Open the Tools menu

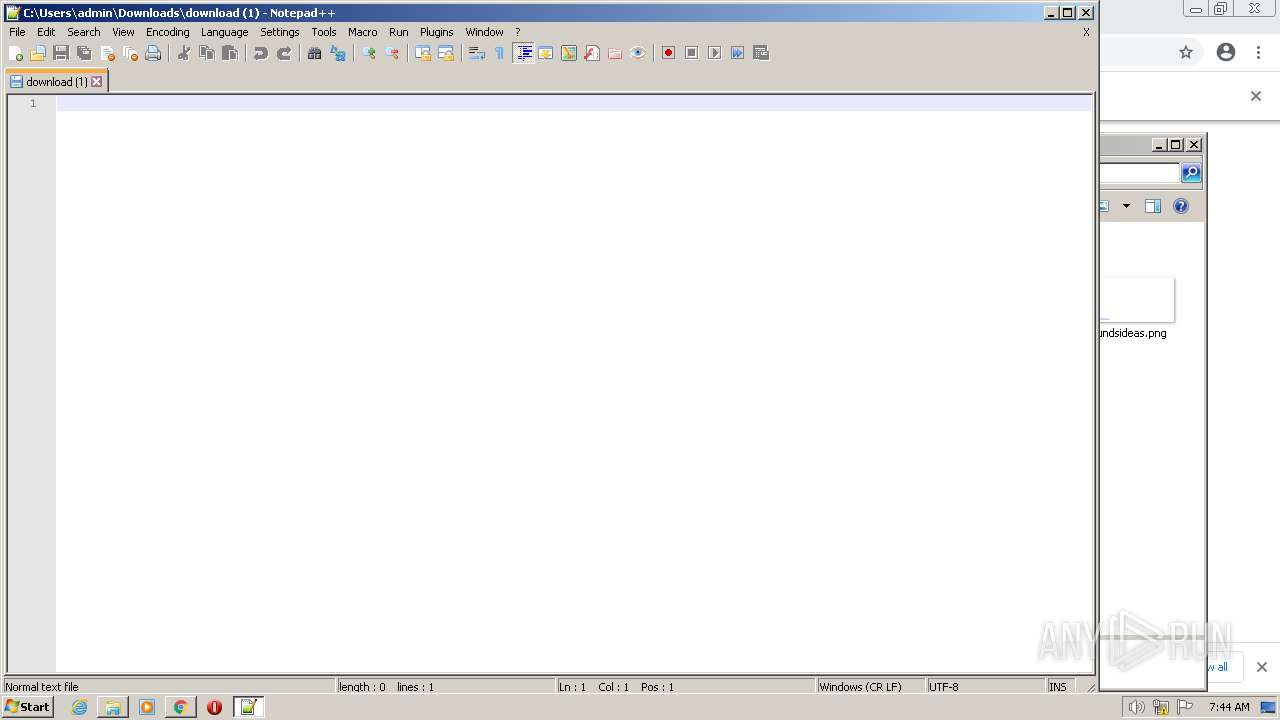(x=324, y=32)
